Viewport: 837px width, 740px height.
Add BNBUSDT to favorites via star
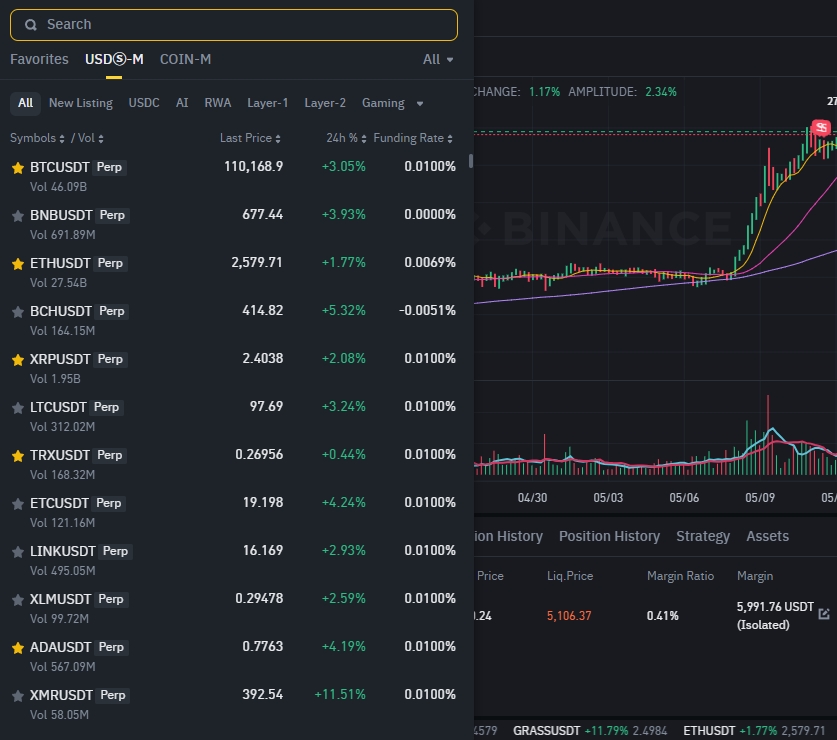18,216
